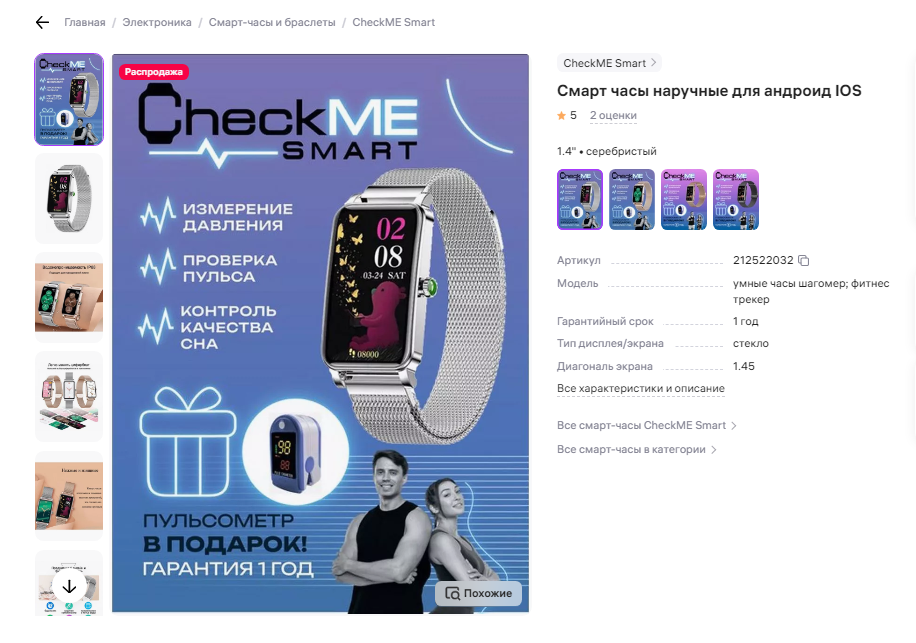Open CheckME Smart brand chip
The height and width of the screenshot is (643, 916).
(x=609, y=63)
